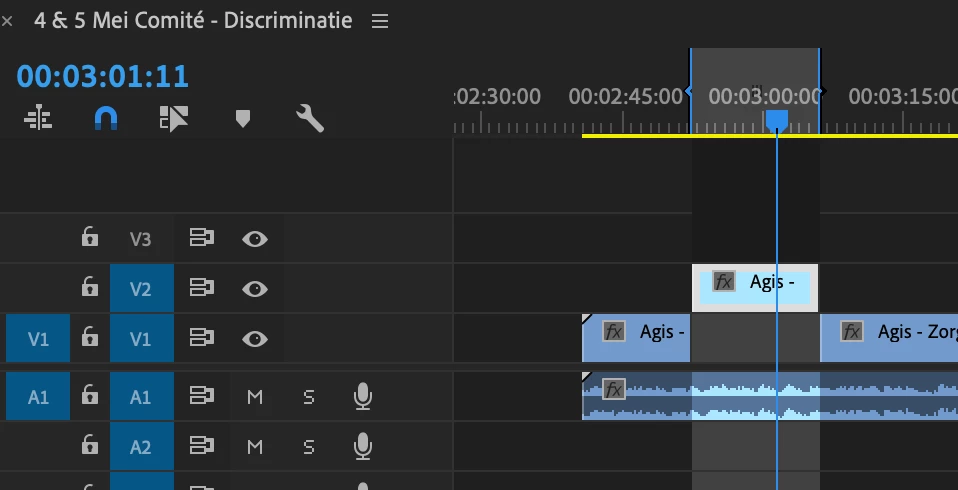The image size is (958, 490).
Task: Click fx badge on the A1 audio clip
Action: coord(613,389)
